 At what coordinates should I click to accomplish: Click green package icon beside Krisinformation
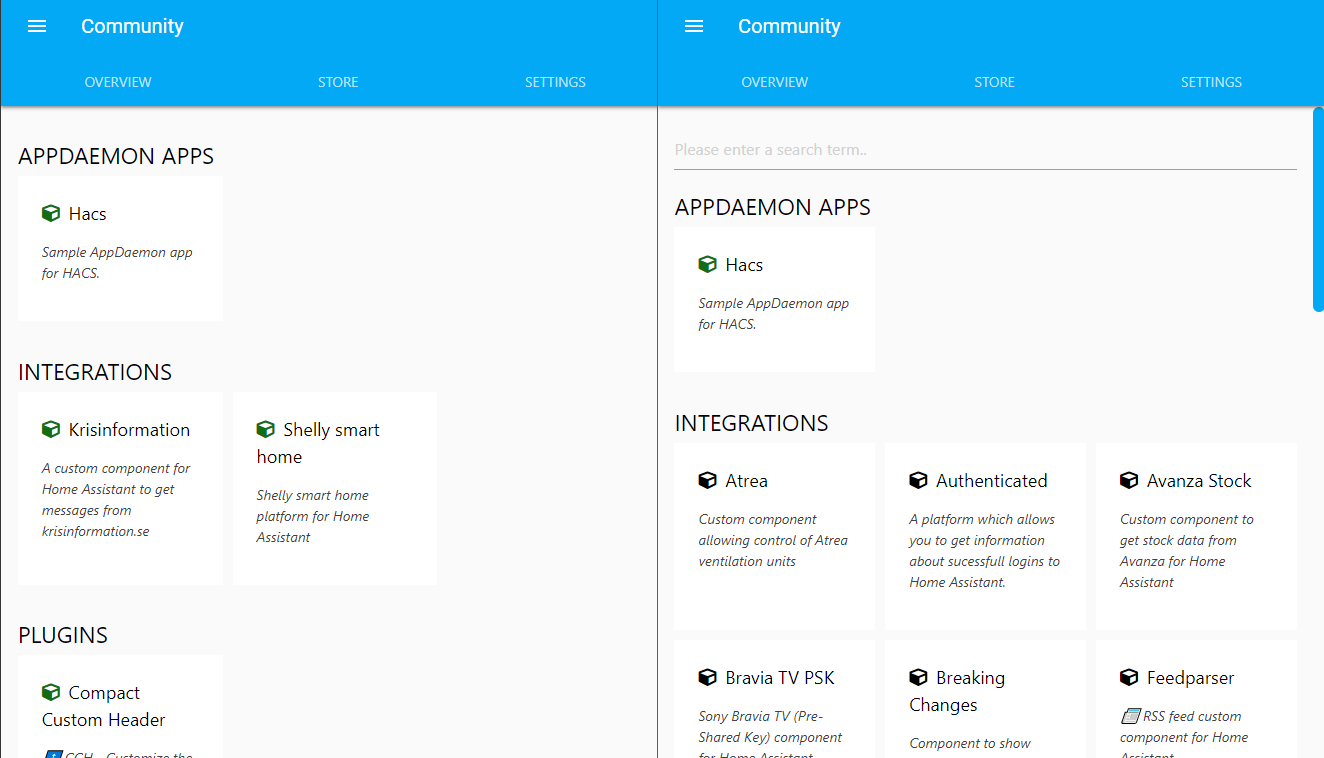pos(51,429)
